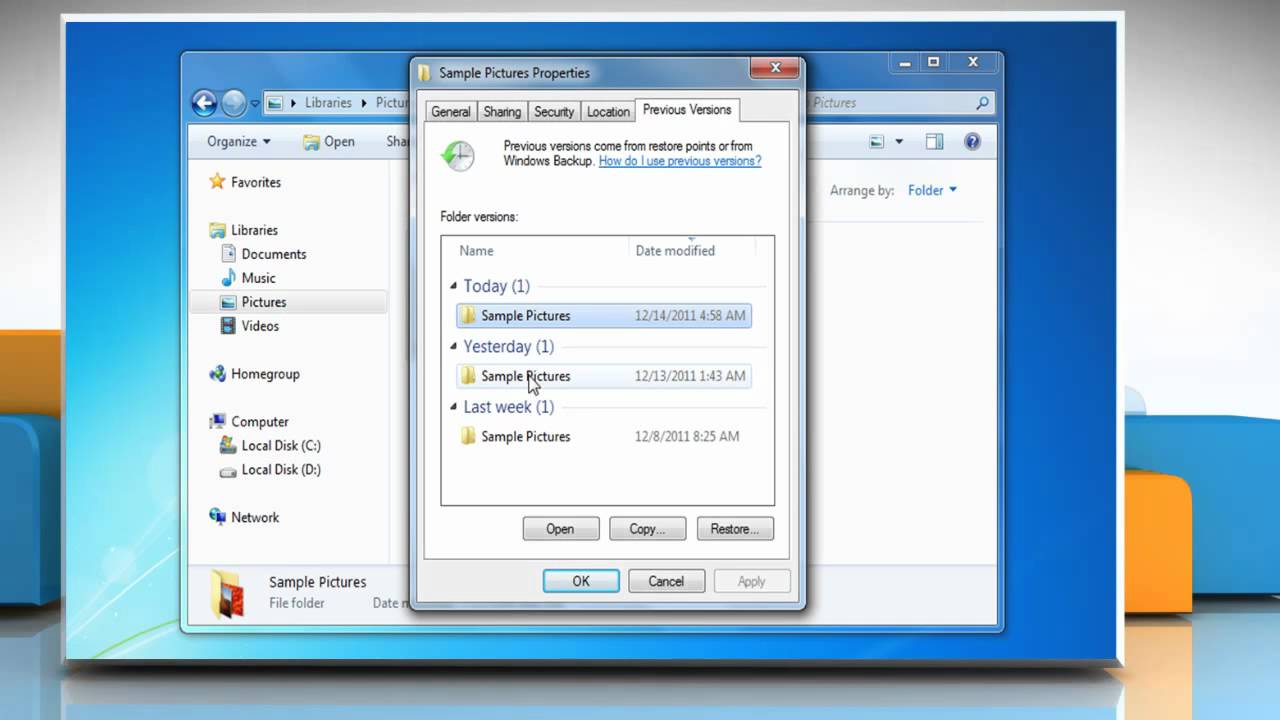
Task: Click the Copy... button
Action: pos(648,529)
